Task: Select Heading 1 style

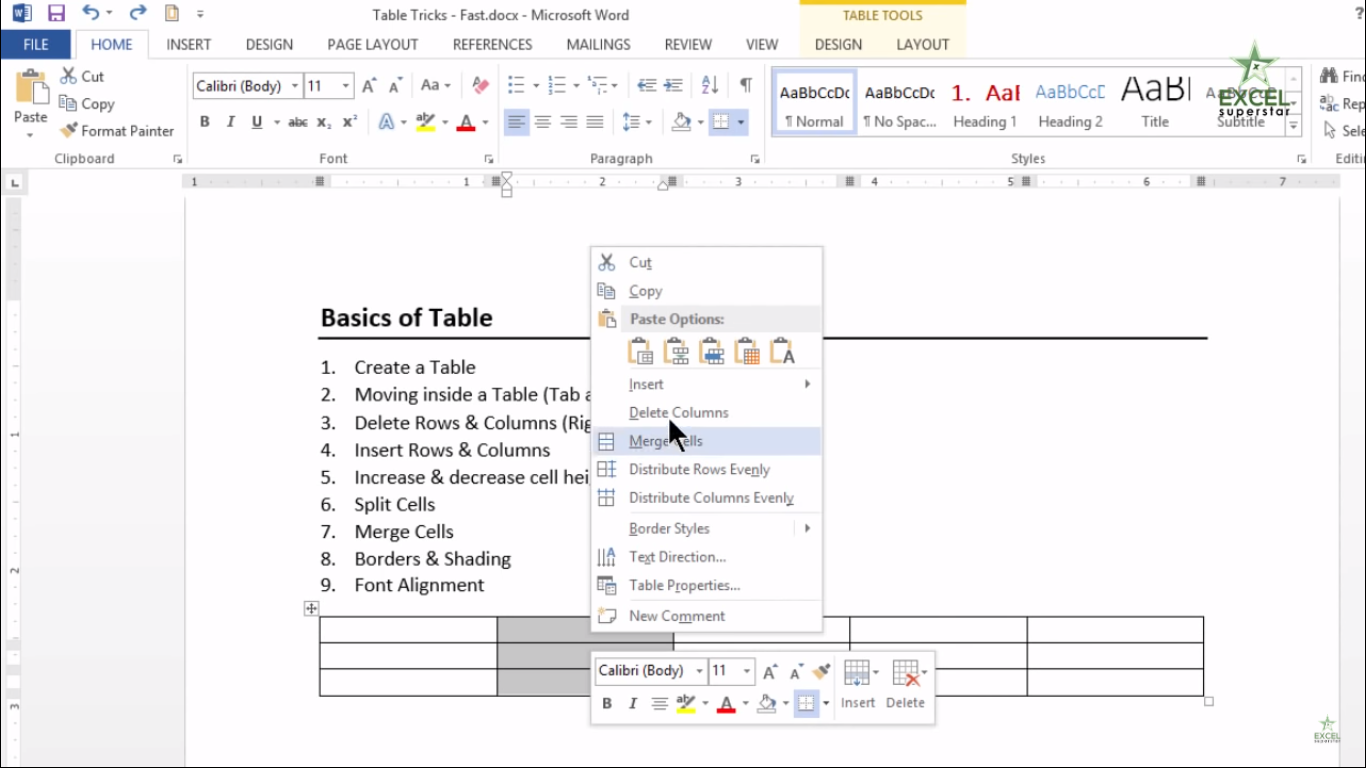Action: pos(985,104)
